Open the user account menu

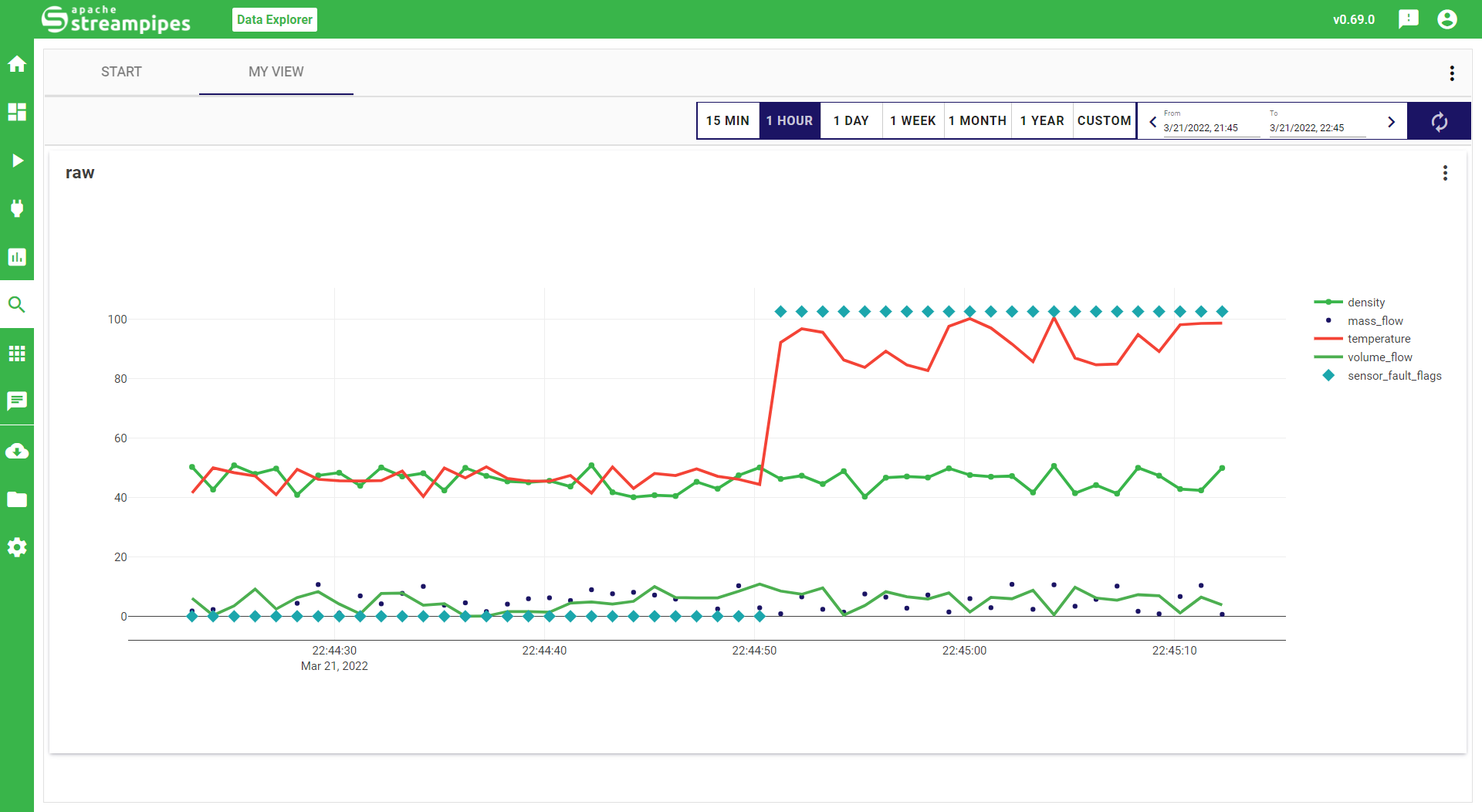(x=1447, y=19)
